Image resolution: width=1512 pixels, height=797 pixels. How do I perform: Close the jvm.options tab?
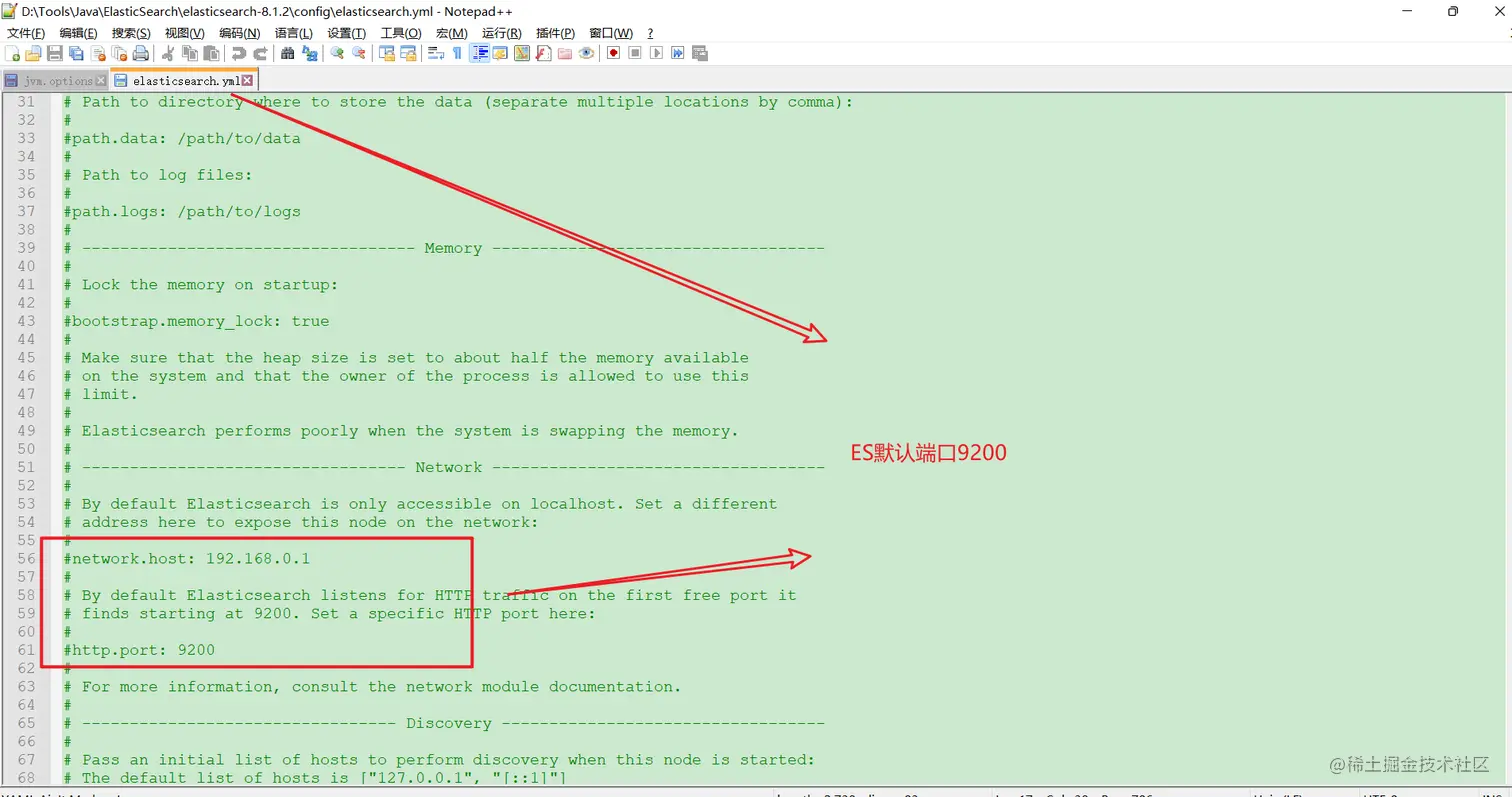tap(100, 80)
